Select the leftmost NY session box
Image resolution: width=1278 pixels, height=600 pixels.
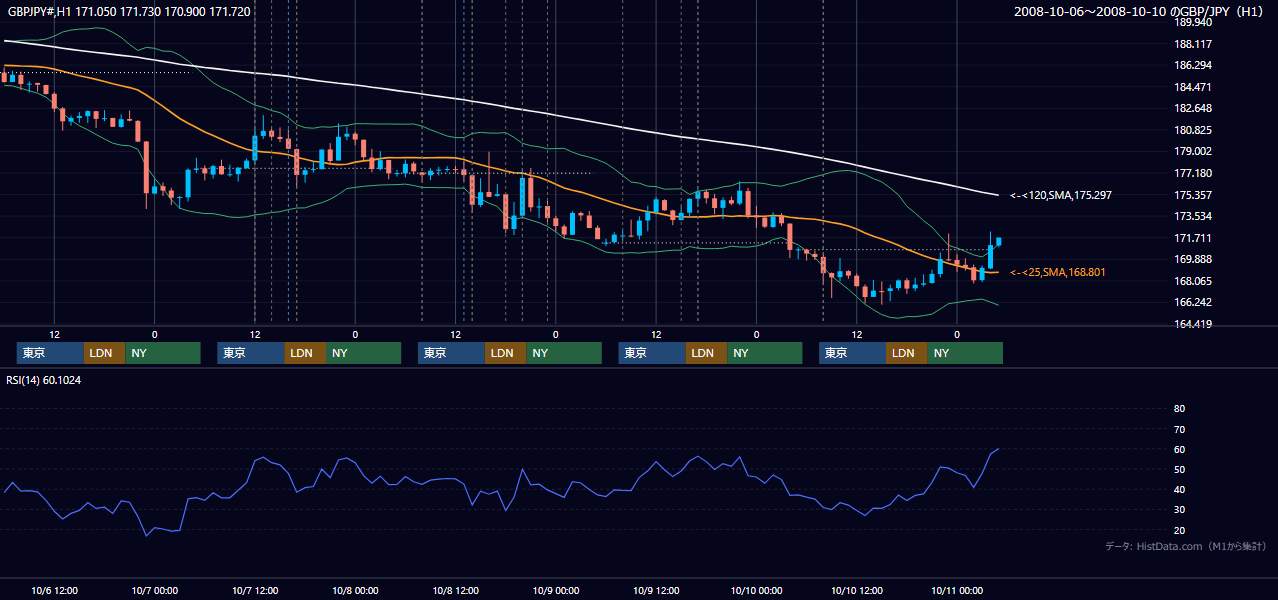(162, 353)
